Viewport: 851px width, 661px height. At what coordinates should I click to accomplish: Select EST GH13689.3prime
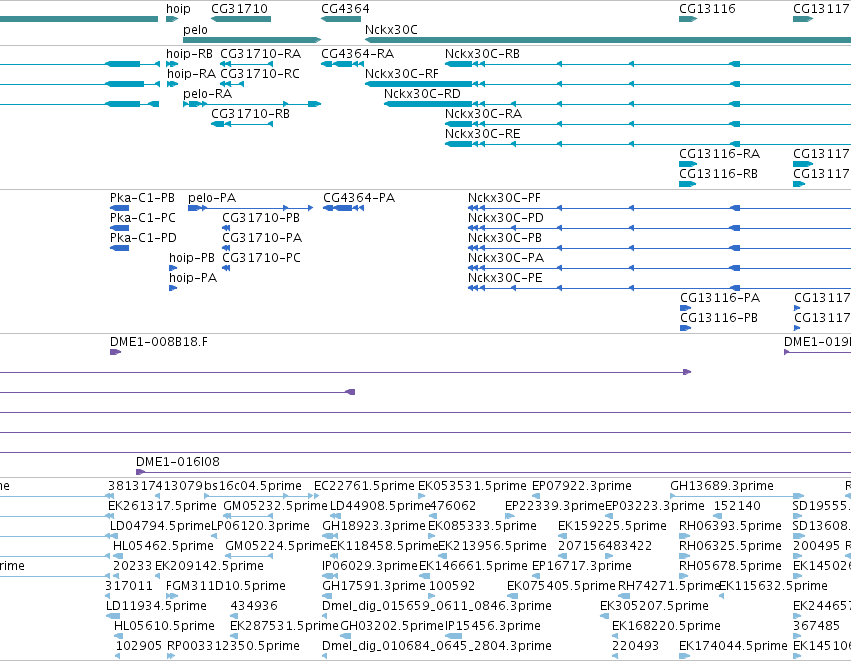pos(722,486)
